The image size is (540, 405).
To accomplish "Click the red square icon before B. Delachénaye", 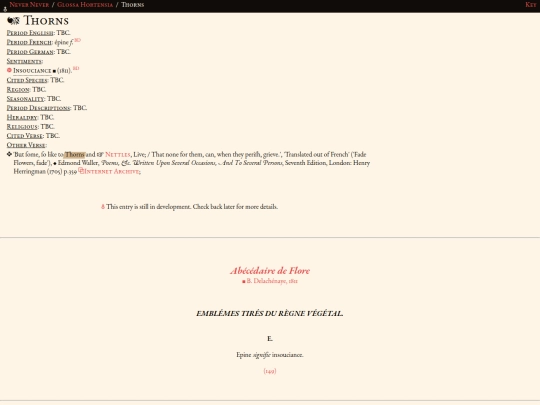I will point(244,282).
